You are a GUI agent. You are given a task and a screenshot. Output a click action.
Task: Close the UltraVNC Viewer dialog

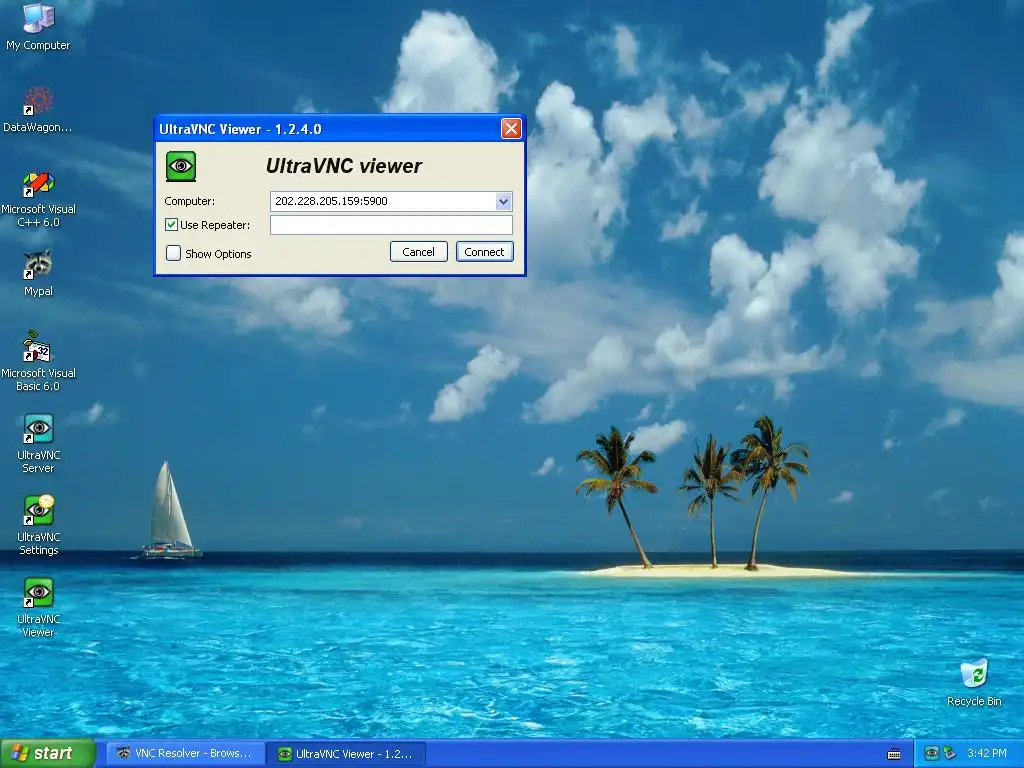coord(511,129)
